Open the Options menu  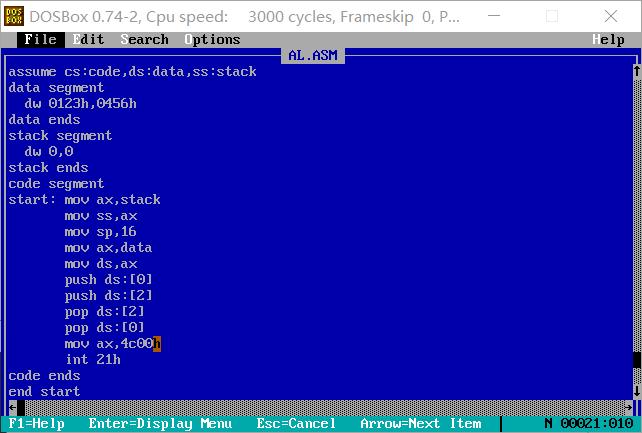tap(212, 39)
